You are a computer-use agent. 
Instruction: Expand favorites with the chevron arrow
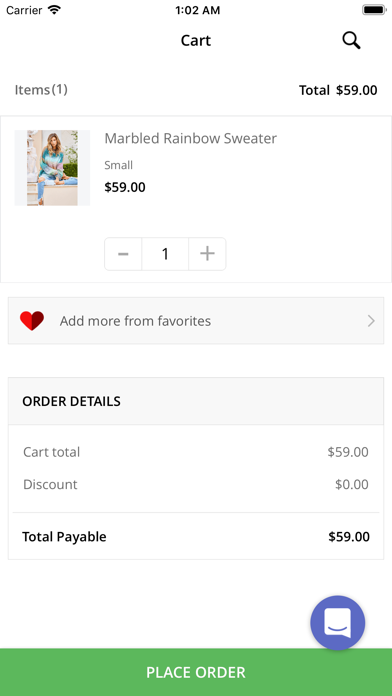pos(371,321)
